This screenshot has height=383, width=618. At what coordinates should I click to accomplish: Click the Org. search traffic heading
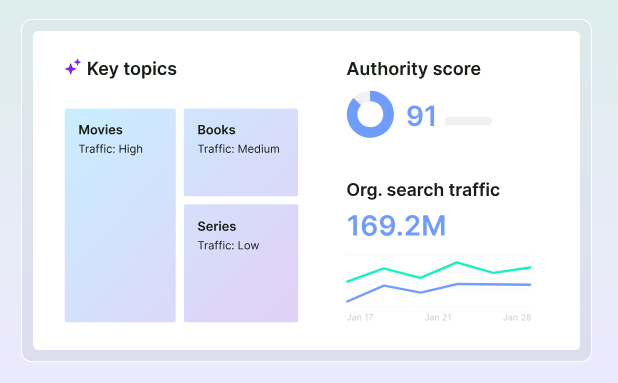(423, 190)
